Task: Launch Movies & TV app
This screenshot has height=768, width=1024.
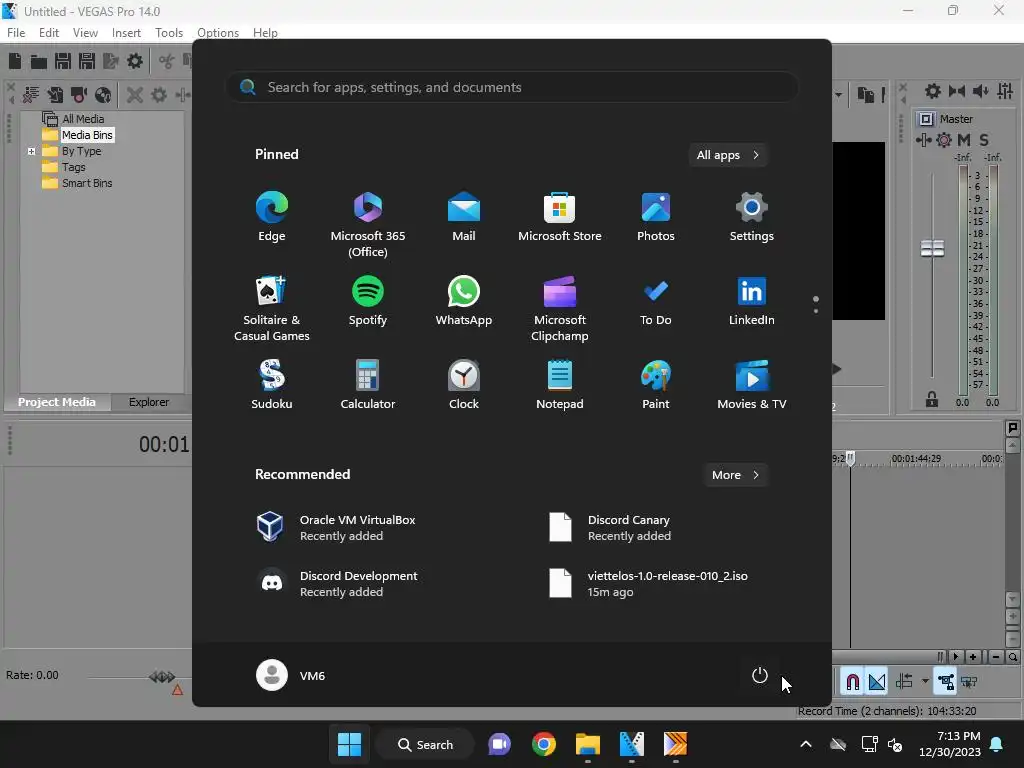Action: pyautogui.click(x=752, y=385)
